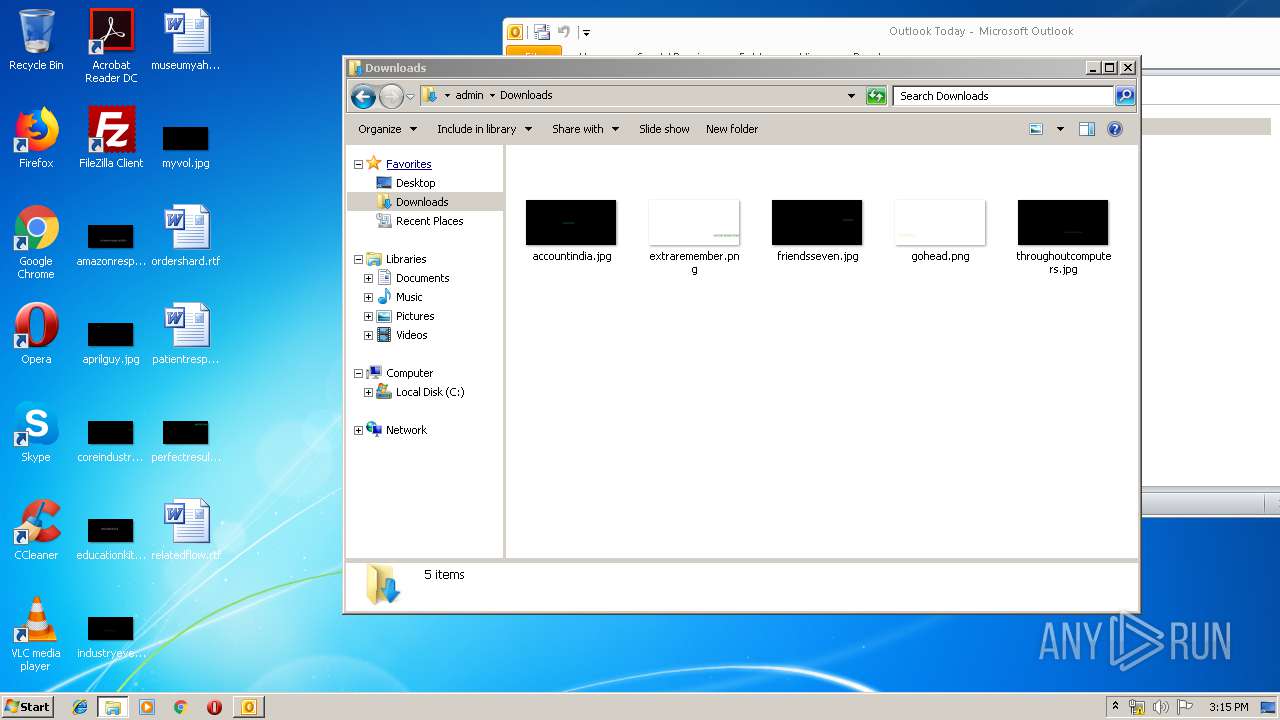Open Windows Media Player on taskbar
The width and height of the screenshot is (1280, 720).
[x=147, y=707]
